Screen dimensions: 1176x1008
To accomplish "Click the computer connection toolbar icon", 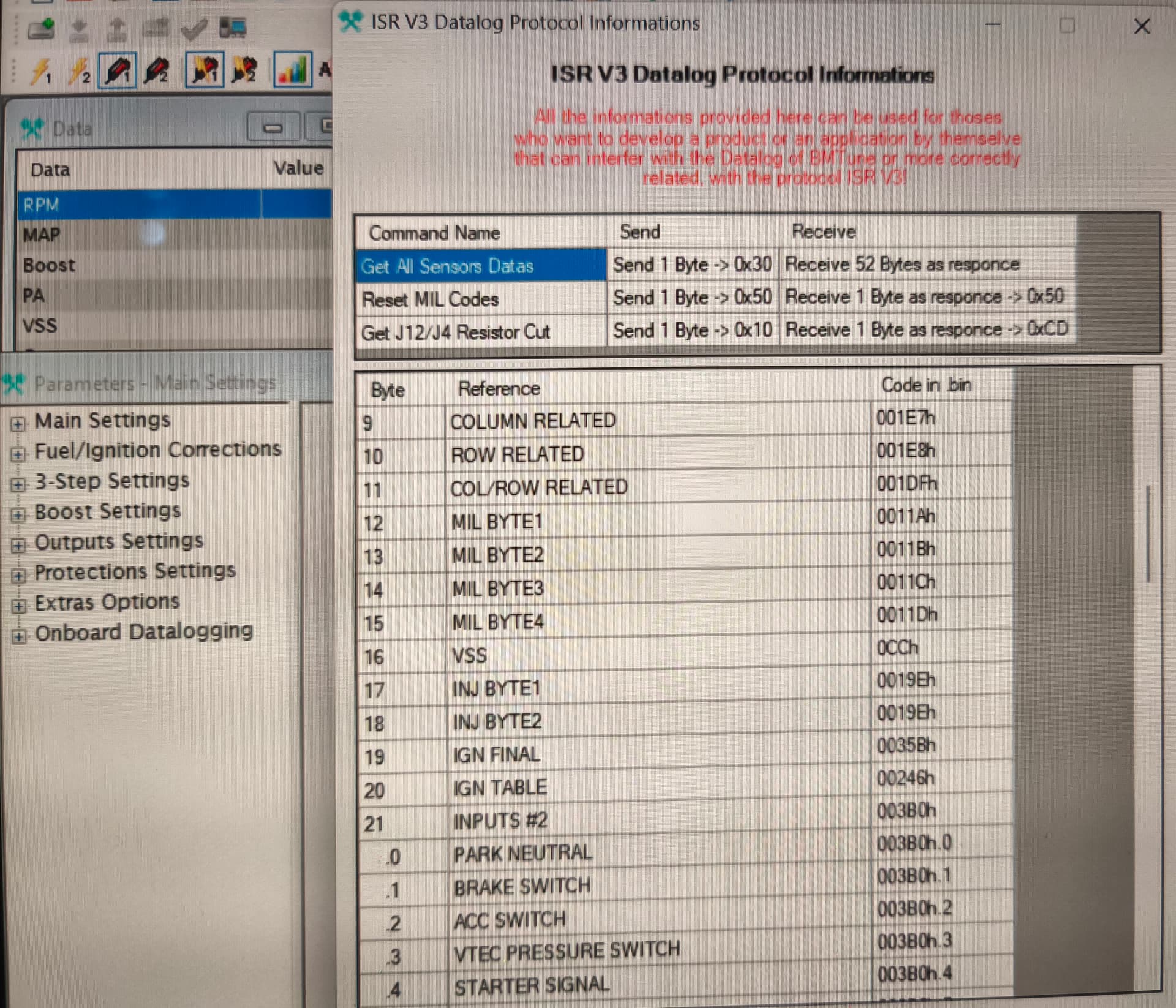I will [233, 28].
